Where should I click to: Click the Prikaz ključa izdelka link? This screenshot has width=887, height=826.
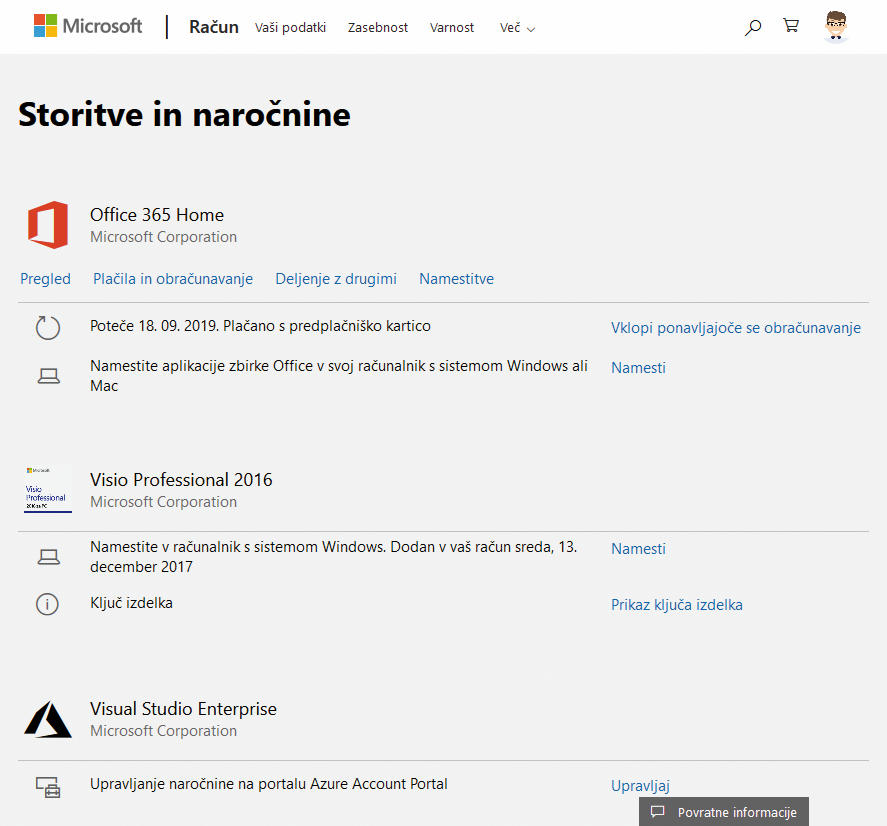[677, 605]
